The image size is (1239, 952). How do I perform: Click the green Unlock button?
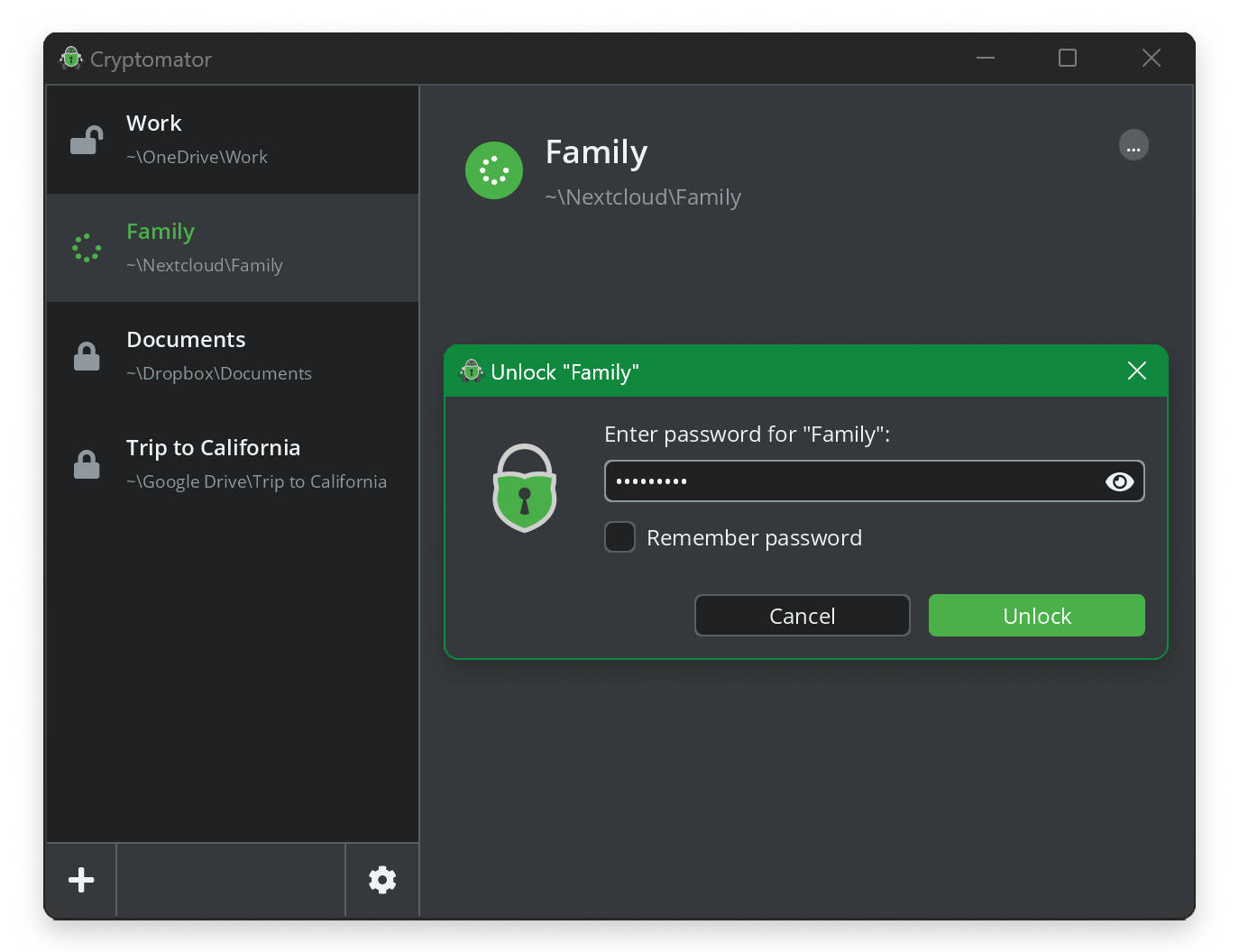click(1037, 616)
